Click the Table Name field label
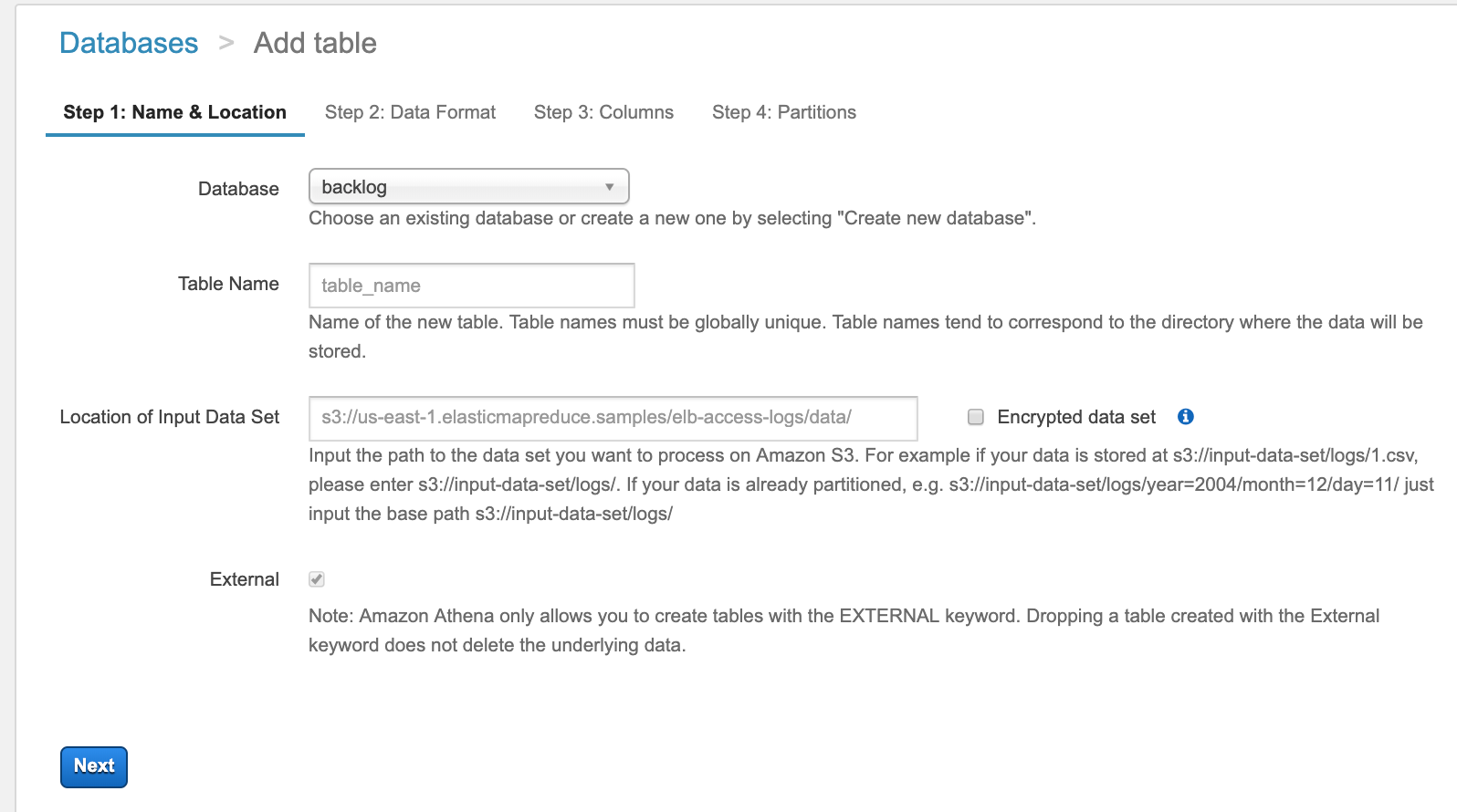The width and height of the screenshot is (1457, 812). [x=228, y=284]
